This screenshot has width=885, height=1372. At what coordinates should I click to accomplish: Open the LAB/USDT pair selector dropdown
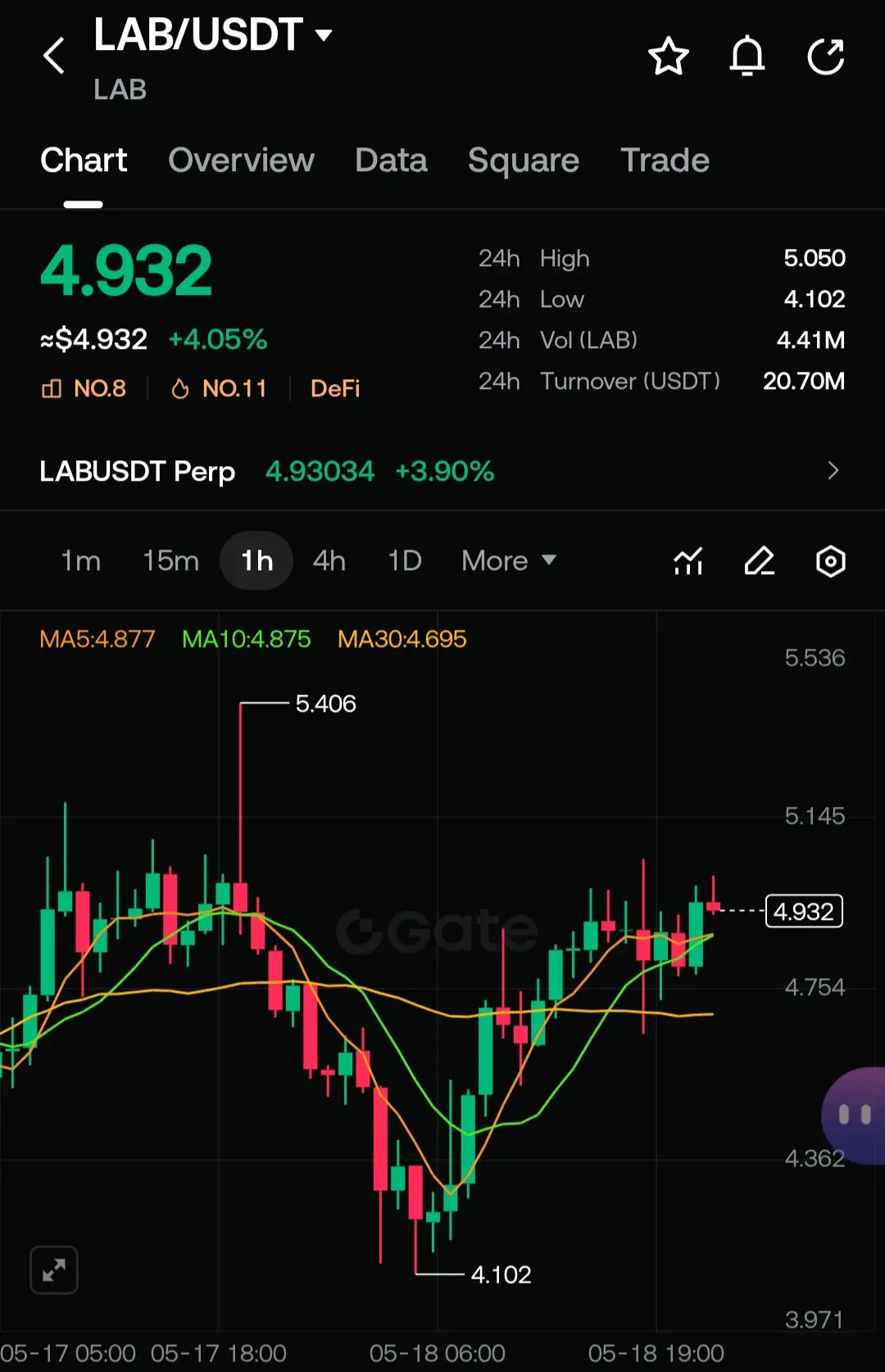point(213,34)
